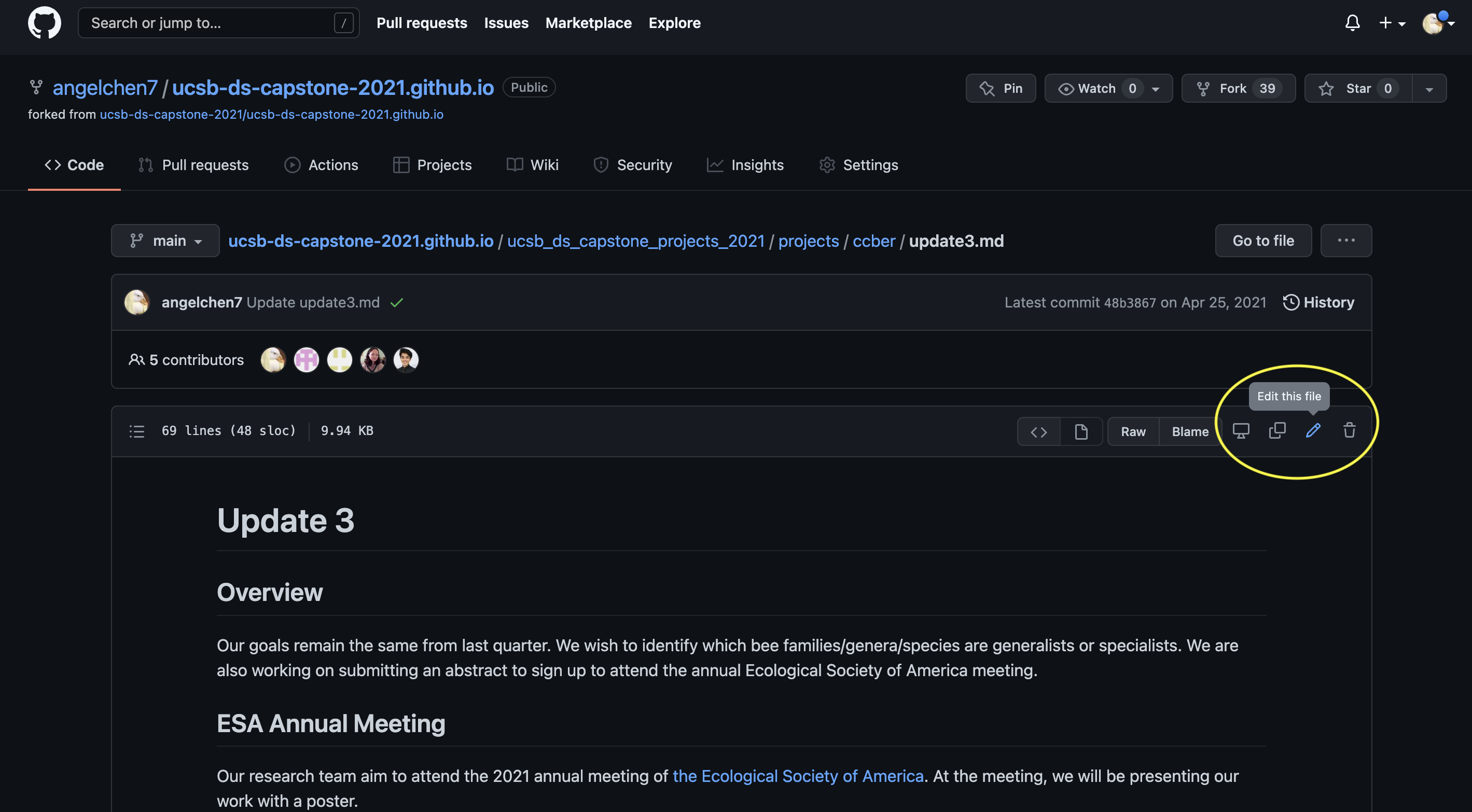
Task: Click the Go to file button
Action: (x=1263, y=241)
